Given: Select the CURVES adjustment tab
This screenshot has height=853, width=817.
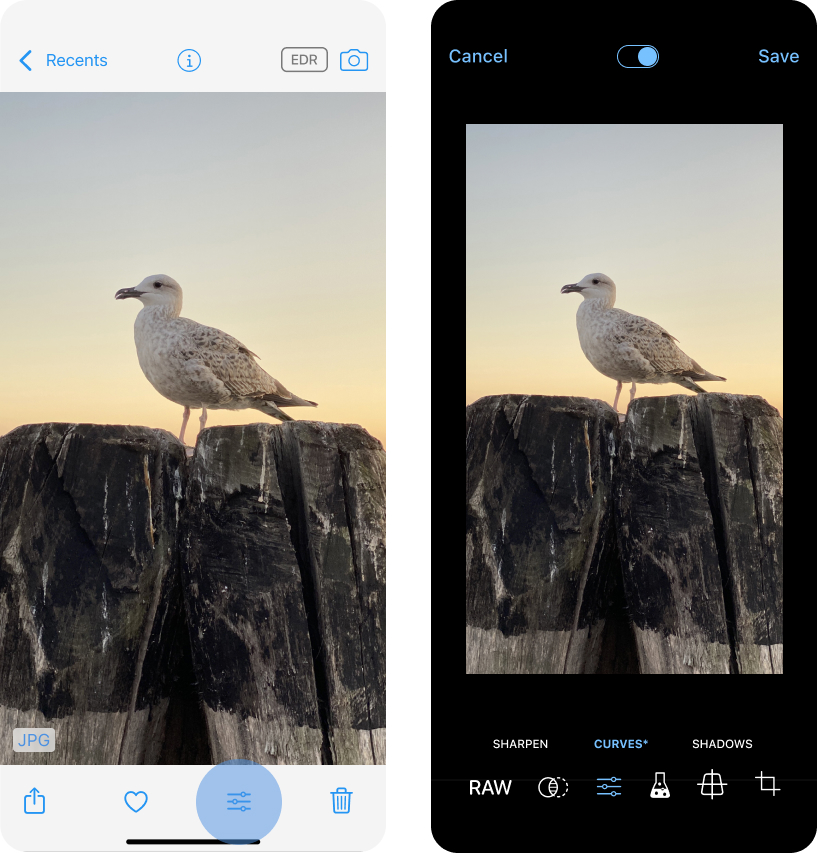Looking at the screenshot, I should pyautogui.click(x=621, y=744).
